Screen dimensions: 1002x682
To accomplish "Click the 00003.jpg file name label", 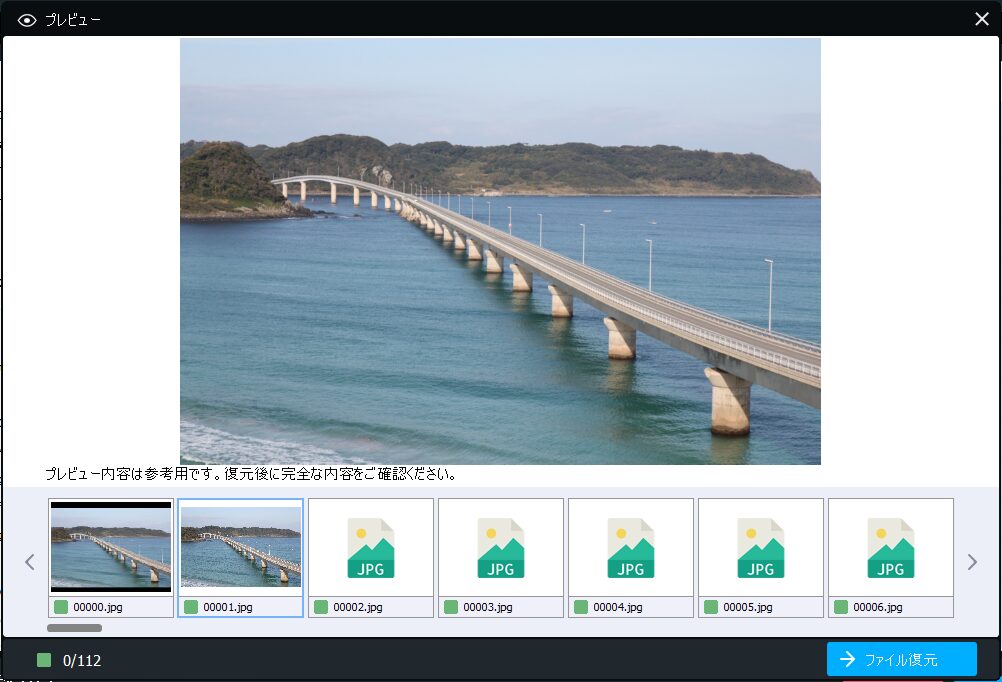I will click(488, 607).
